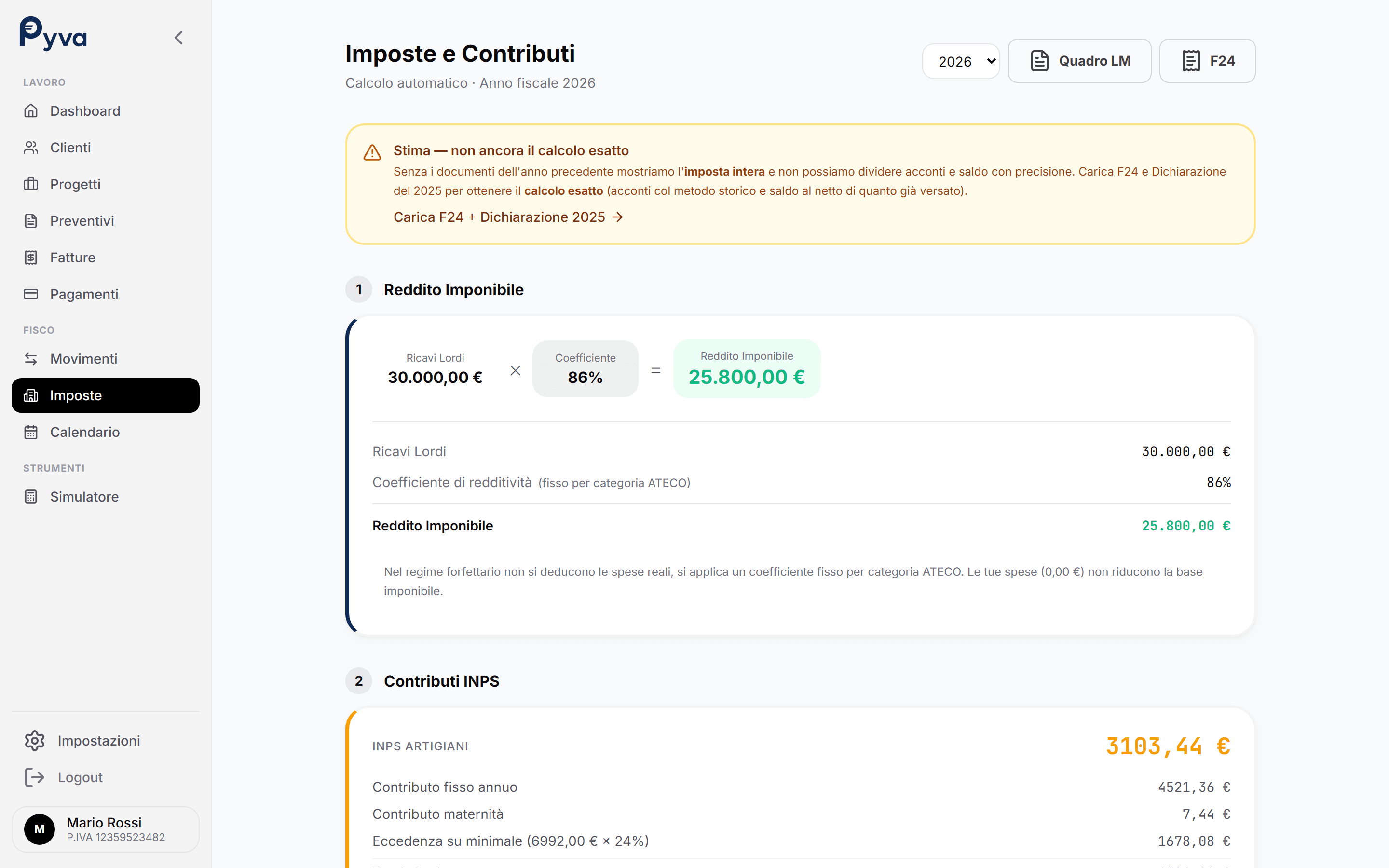The width and height of the screenshot is (1389, 868).
Task: Select the active Imposte menu item
Action: click(x=106, y=395)
